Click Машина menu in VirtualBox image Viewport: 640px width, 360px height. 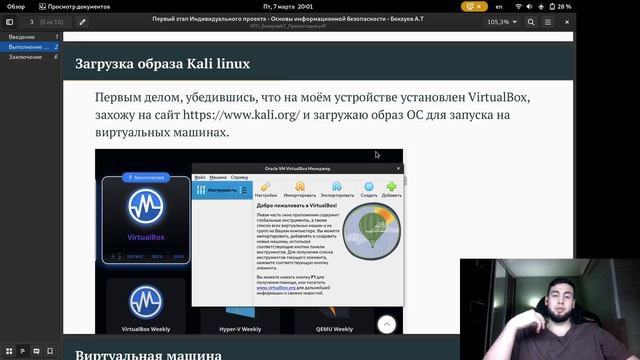pyautogui.click(x=218, y=178)
